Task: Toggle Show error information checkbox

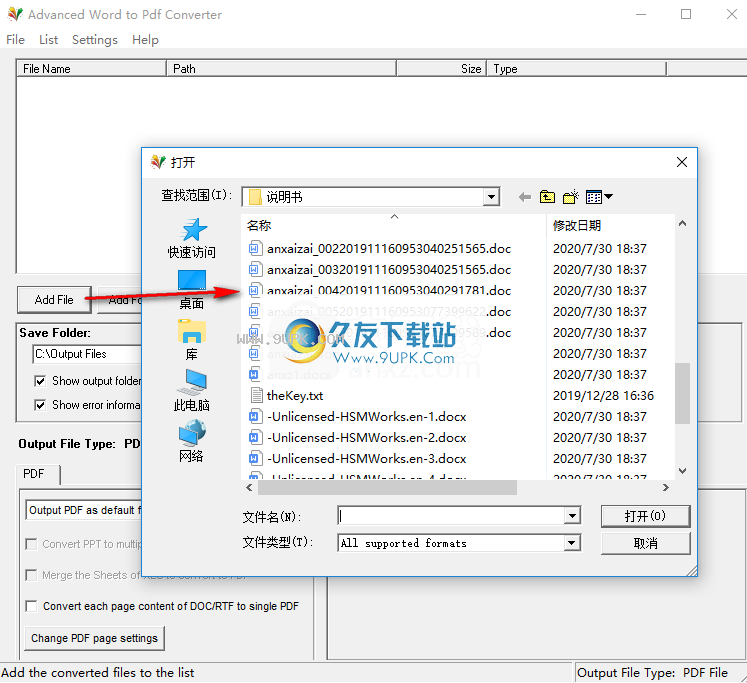Action: tap(40, 405)
